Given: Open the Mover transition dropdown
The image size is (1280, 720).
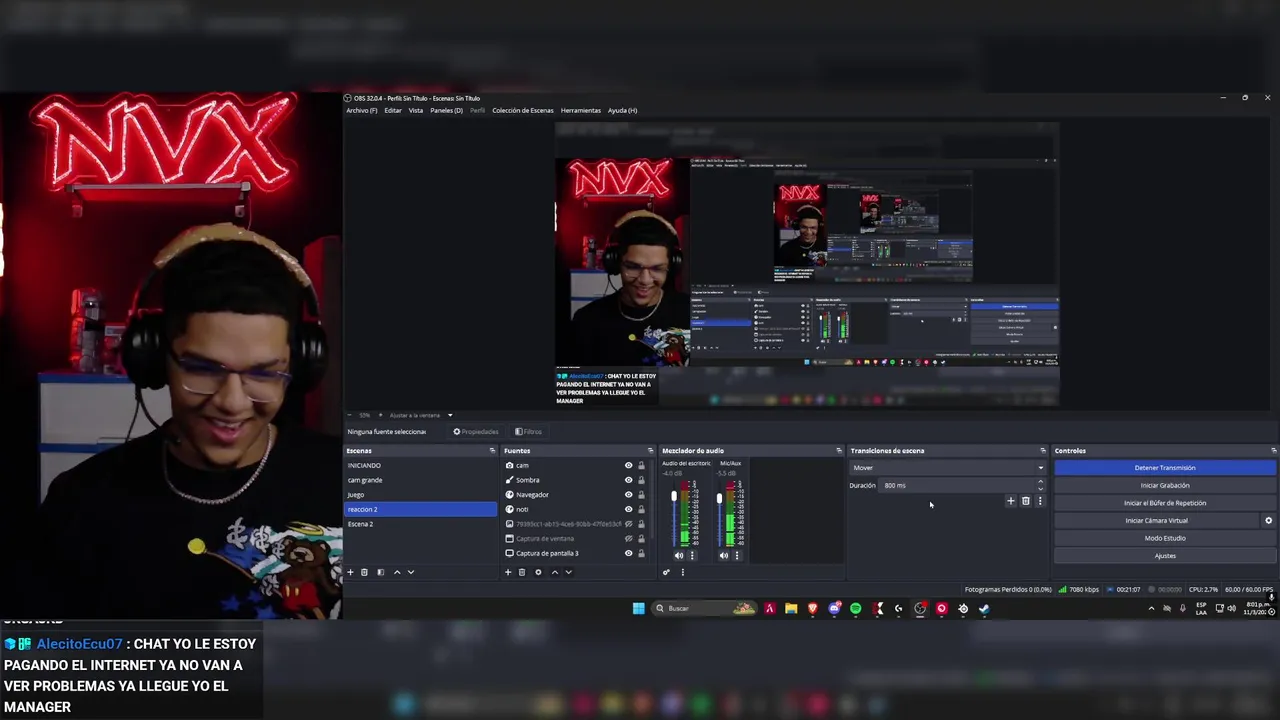Looking at the screenshot, I should (947, 467).
